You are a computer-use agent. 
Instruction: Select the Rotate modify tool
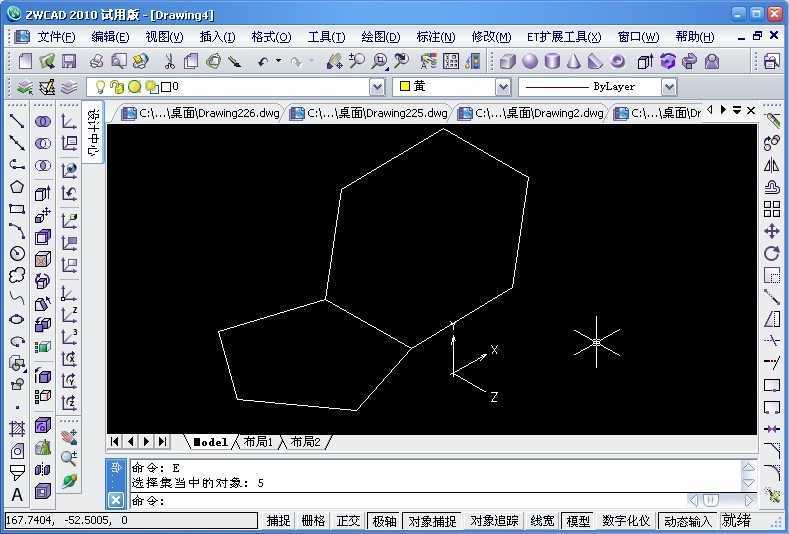coord(771,253)
